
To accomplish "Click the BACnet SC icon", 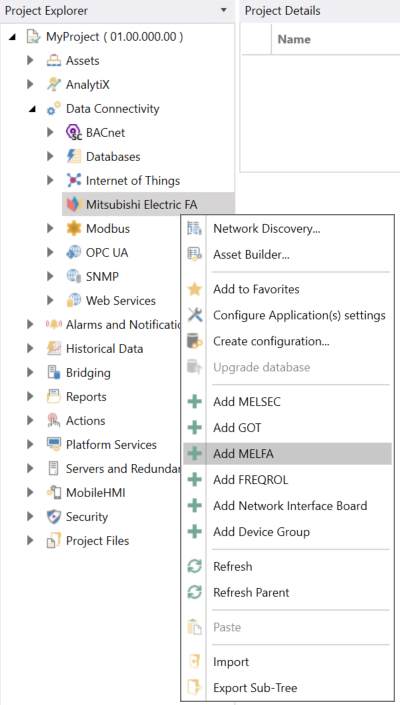I will (74, 133).
